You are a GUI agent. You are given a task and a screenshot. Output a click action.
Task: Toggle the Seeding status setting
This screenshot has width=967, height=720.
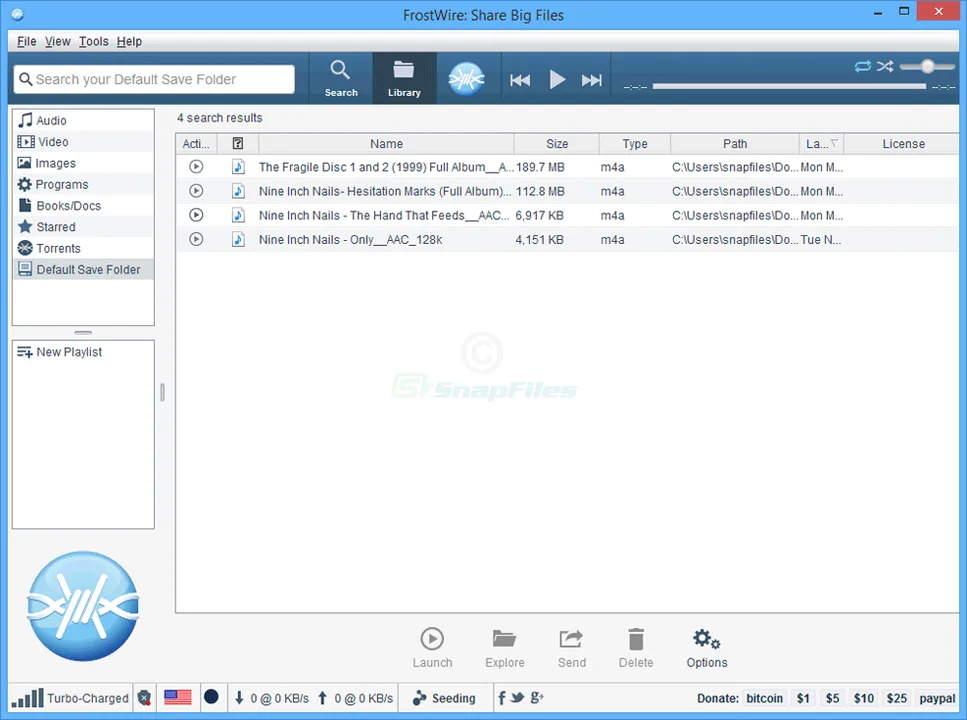pyautogui.click(x=444, y=698)
